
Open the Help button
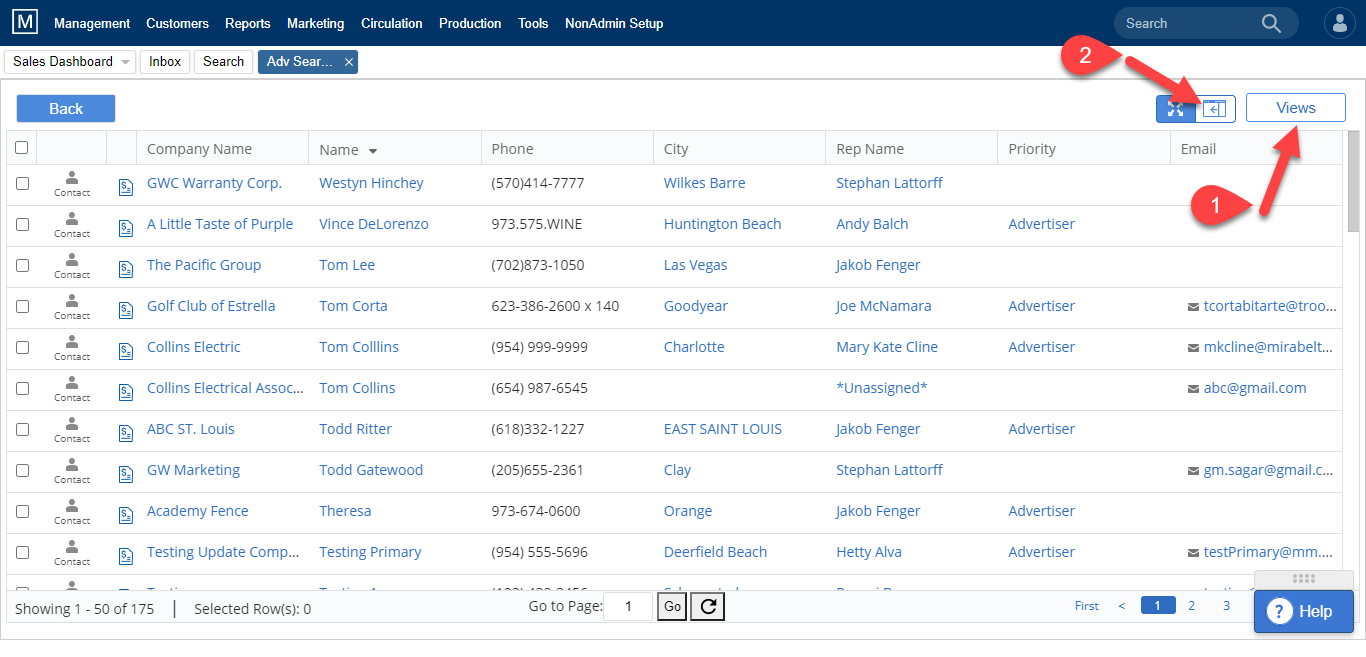(1304, 611)
